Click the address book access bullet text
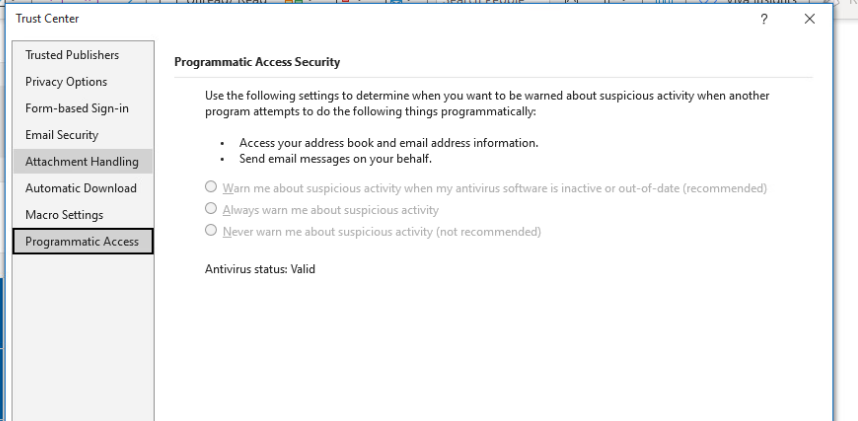 pyautogui.click(x=389, y=143)
